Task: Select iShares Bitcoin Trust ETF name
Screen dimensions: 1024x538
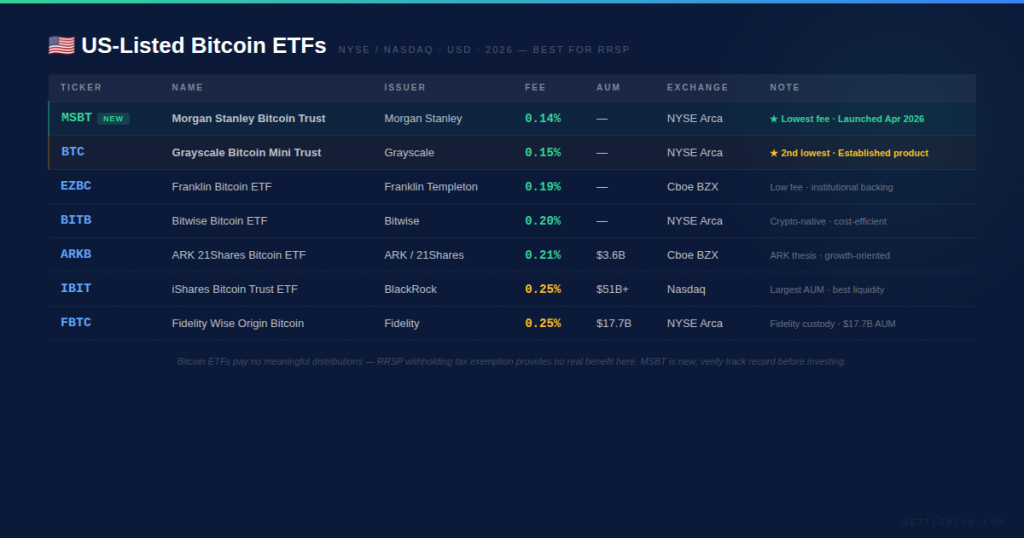Action: [234, 289]
